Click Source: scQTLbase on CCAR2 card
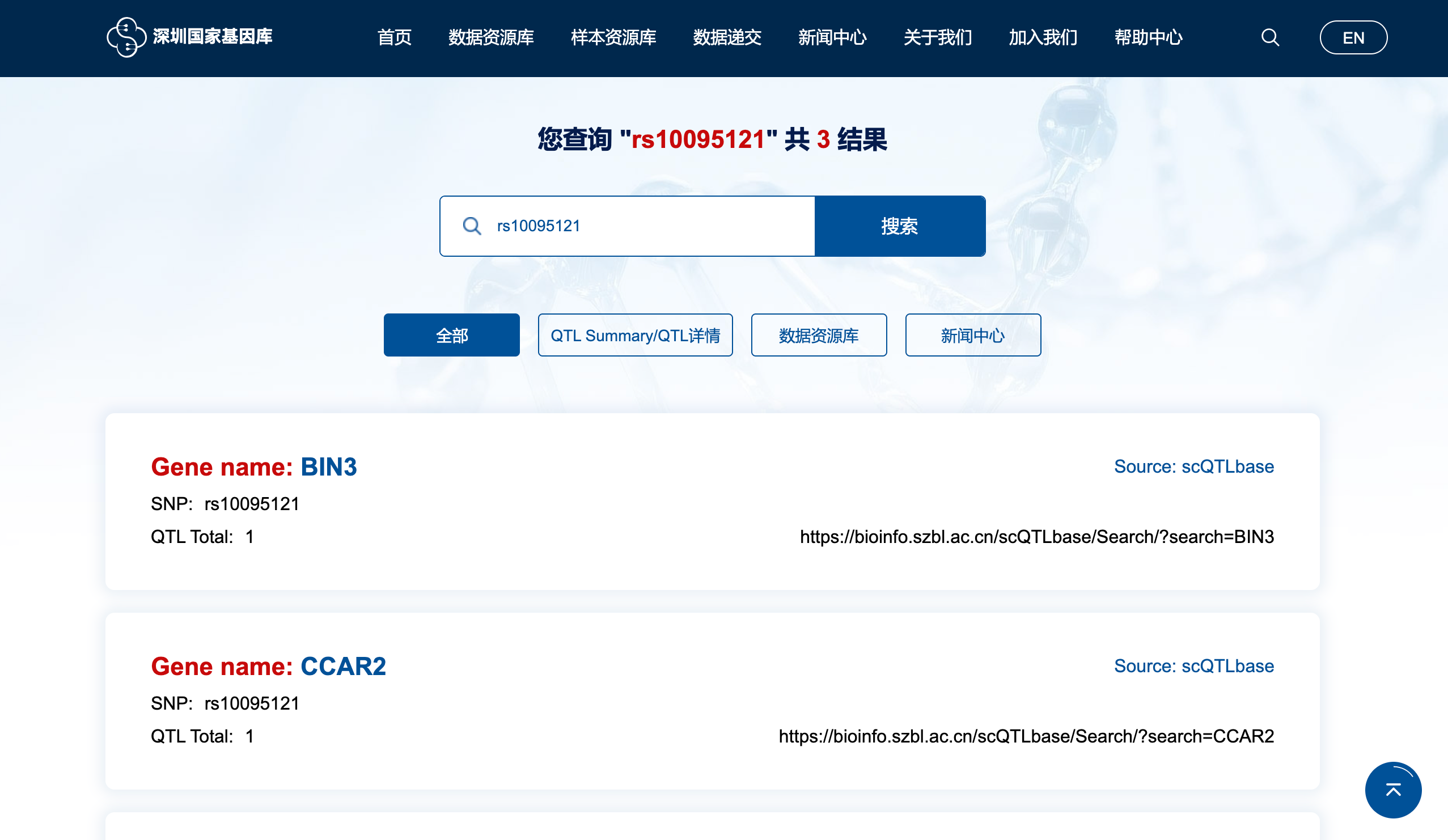This screenshot has height=840, width=1448. (x=1193, y=666)
